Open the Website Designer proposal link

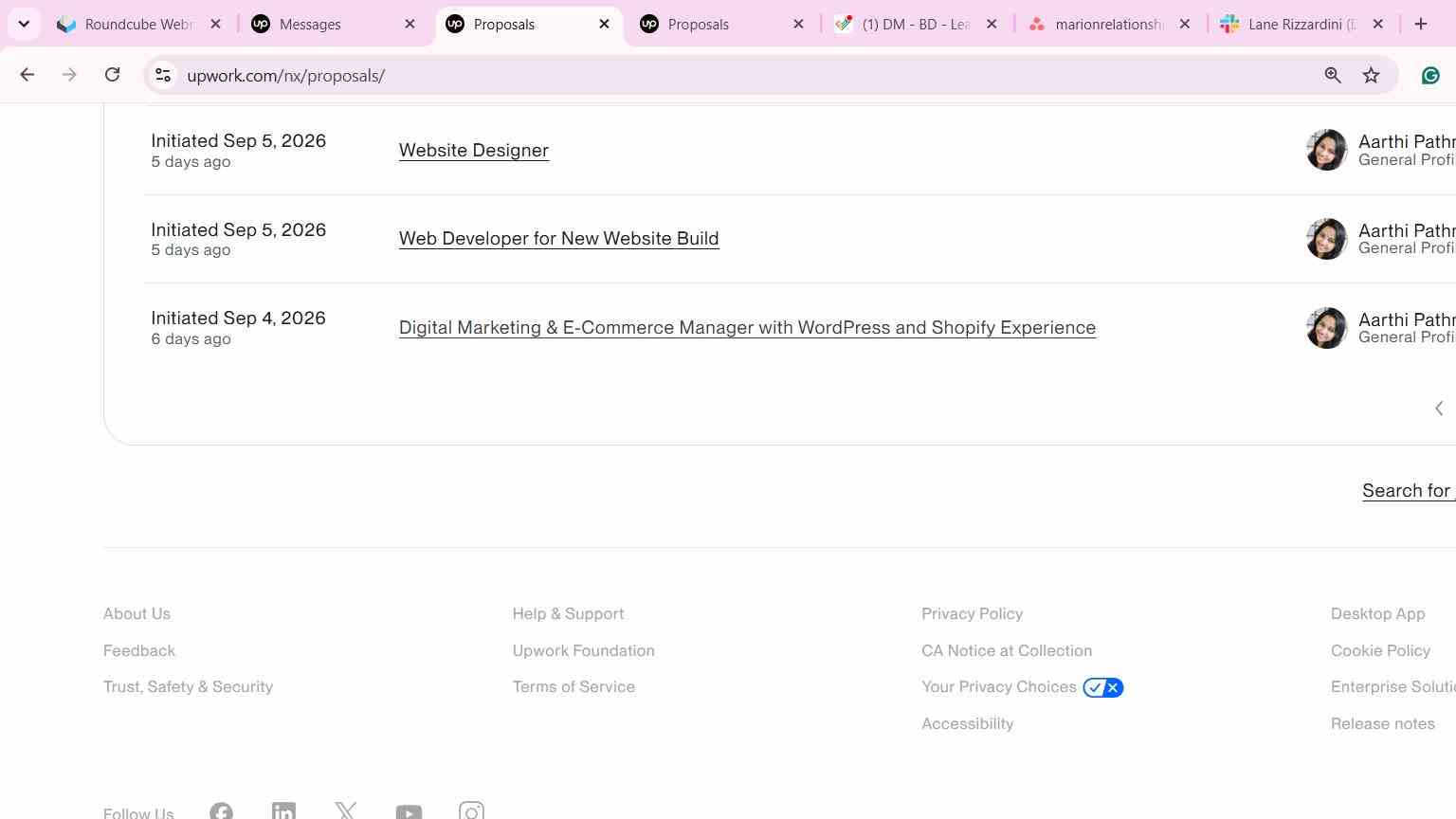pos(474,150)
